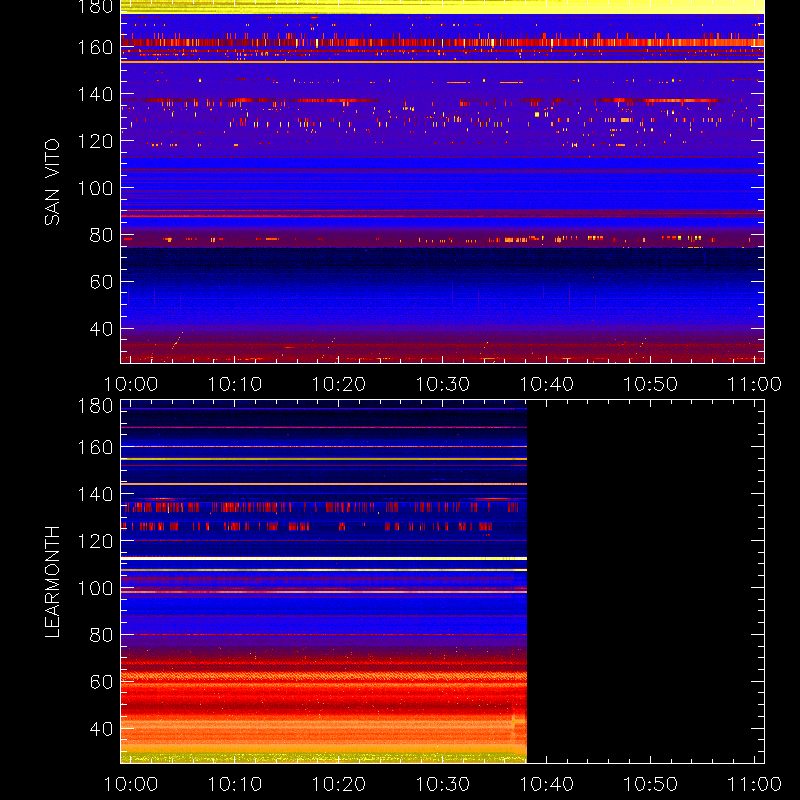The image size is (800, 800).
Task: Pick the 180 label on Learmonth axis
Action: (95, 406)
